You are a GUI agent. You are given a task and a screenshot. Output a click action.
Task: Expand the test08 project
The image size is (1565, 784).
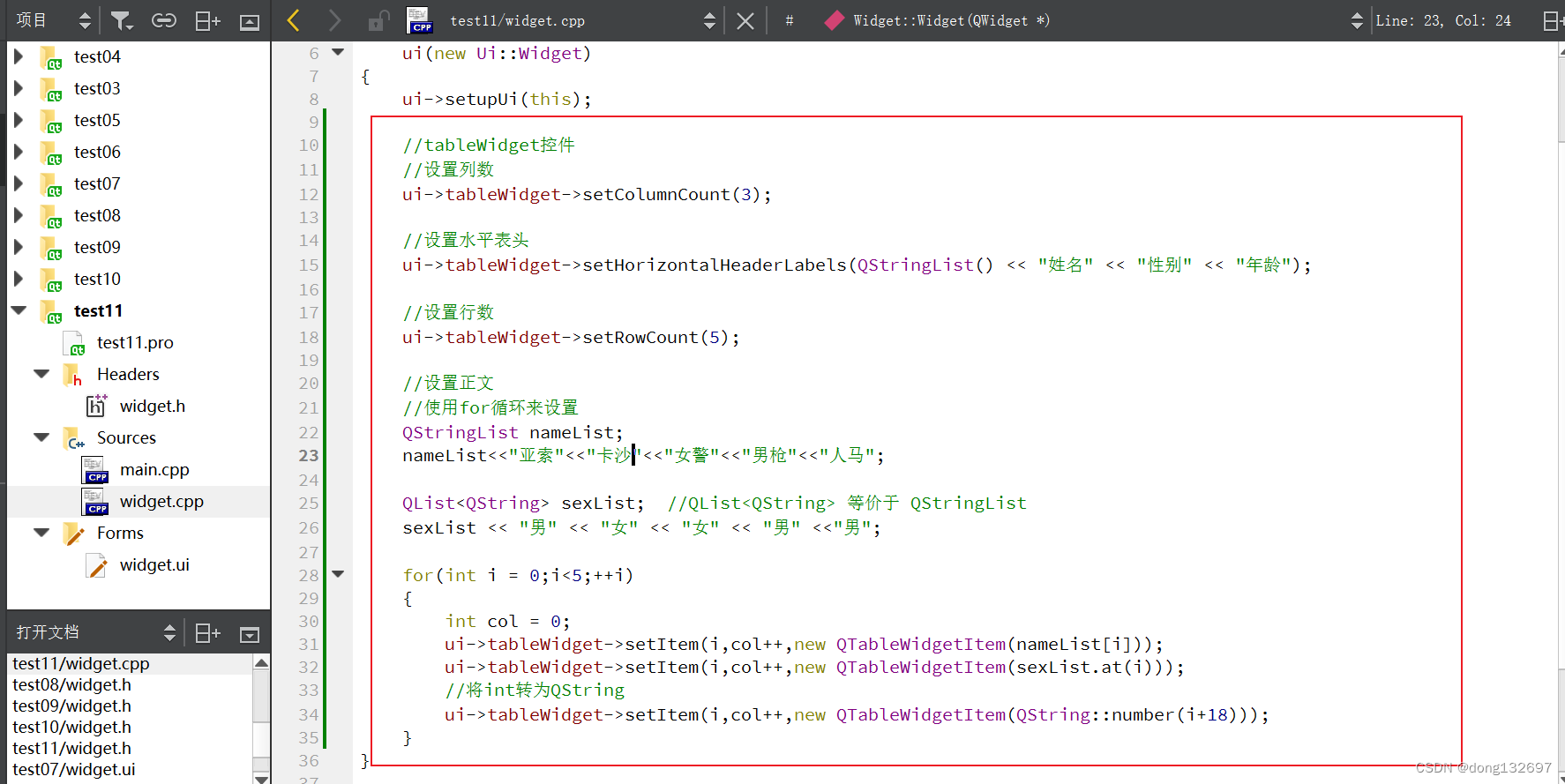point(19,215)
